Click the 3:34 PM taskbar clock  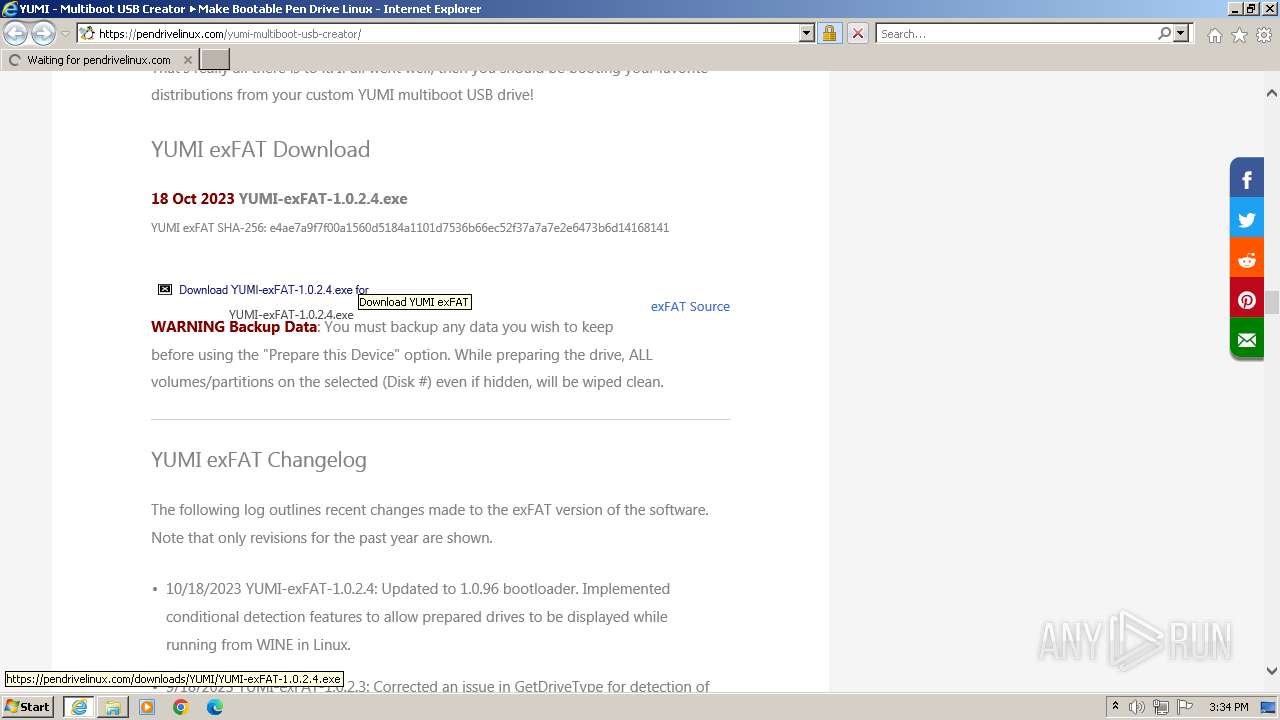[1228, 706]
